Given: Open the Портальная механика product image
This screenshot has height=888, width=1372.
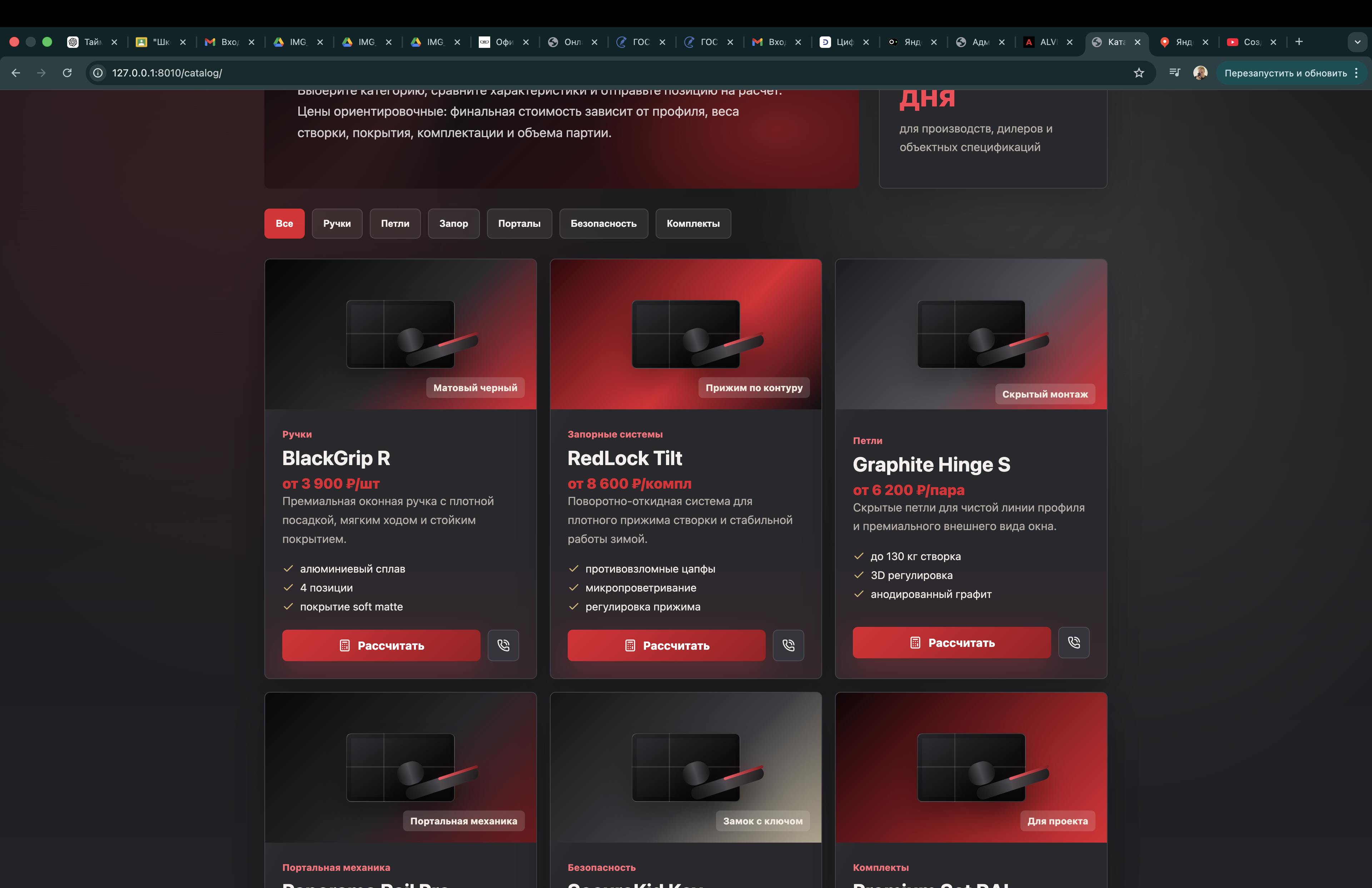Looking at the screenshot, I should click(x=400, y=767).
